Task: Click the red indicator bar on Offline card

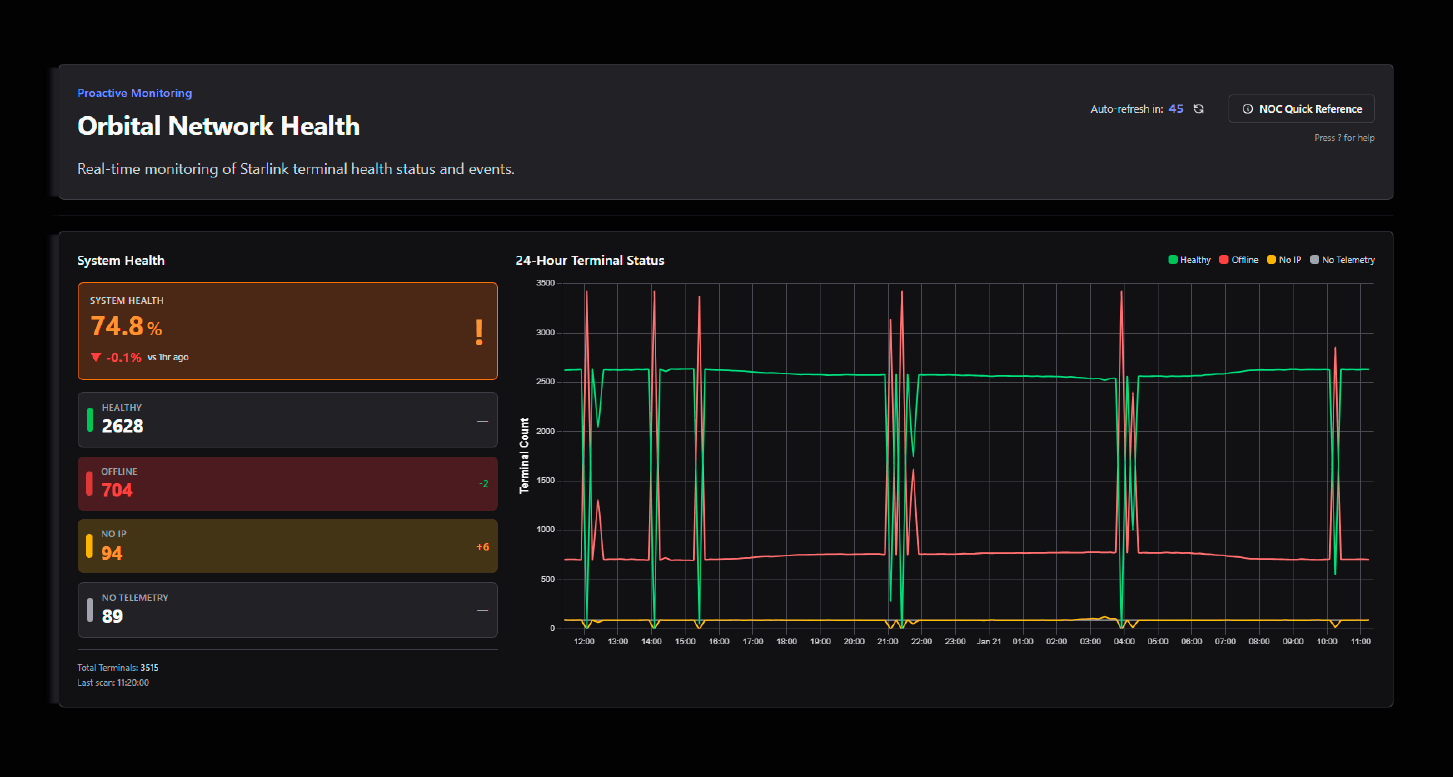Action: tap(90, 484)
